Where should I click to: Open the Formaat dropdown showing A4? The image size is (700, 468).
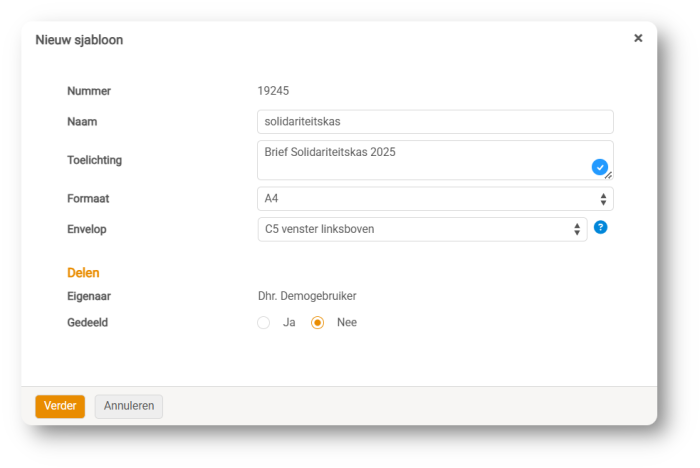(435, 199)
